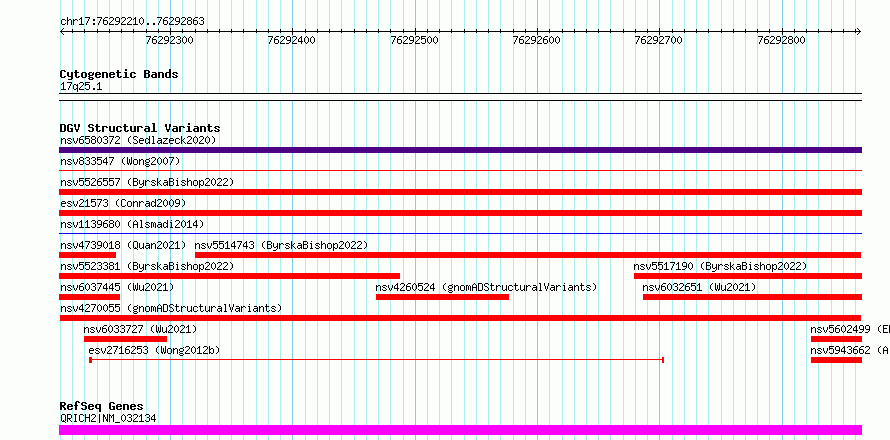Open the esv21573 (Conrad2009) variant label

pos(123,203)
